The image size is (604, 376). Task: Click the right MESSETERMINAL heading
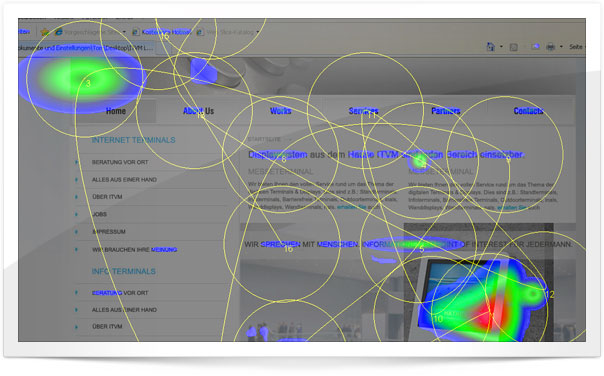pos(441,171)
